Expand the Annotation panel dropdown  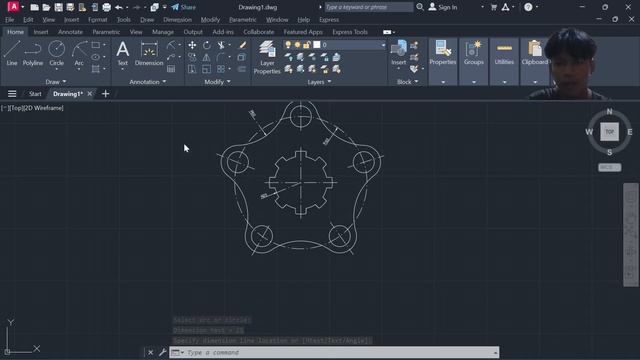148,82
